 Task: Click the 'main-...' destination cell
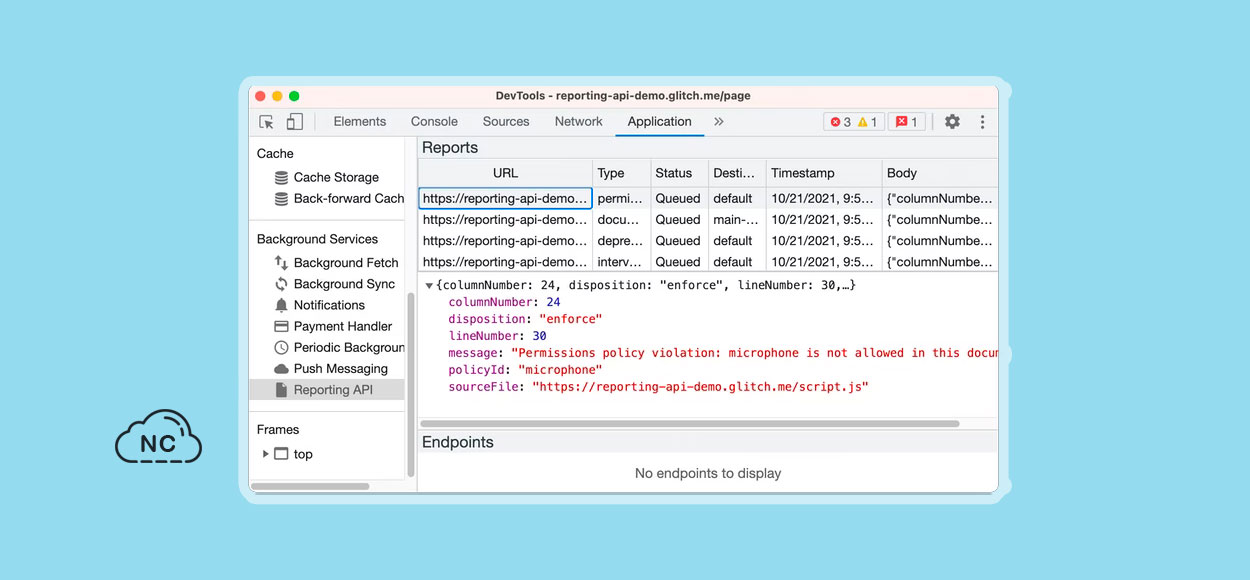click(x=738, y=219)
